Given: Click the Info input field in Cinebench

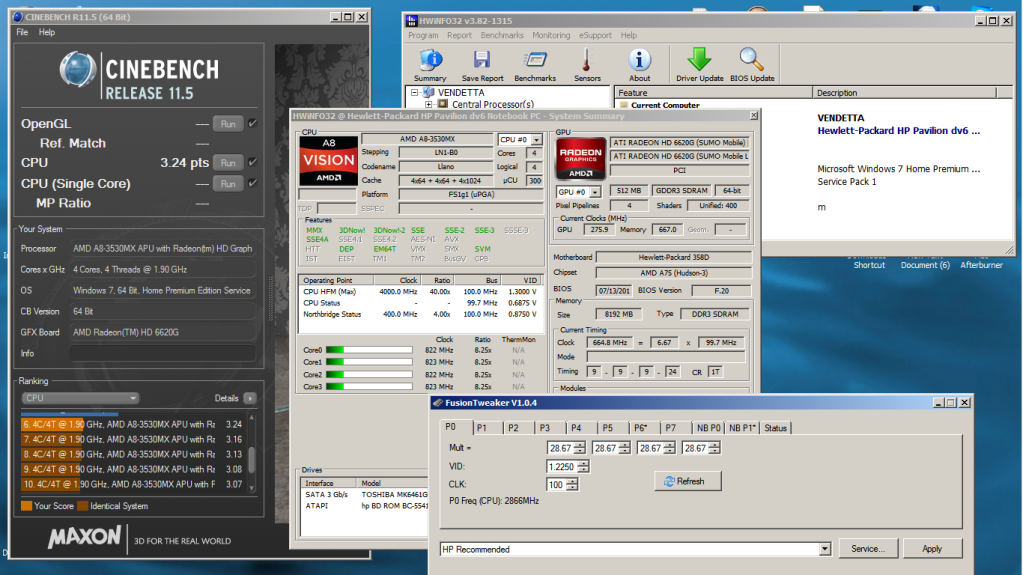Looking at the screenshot, I should [162, 353].
